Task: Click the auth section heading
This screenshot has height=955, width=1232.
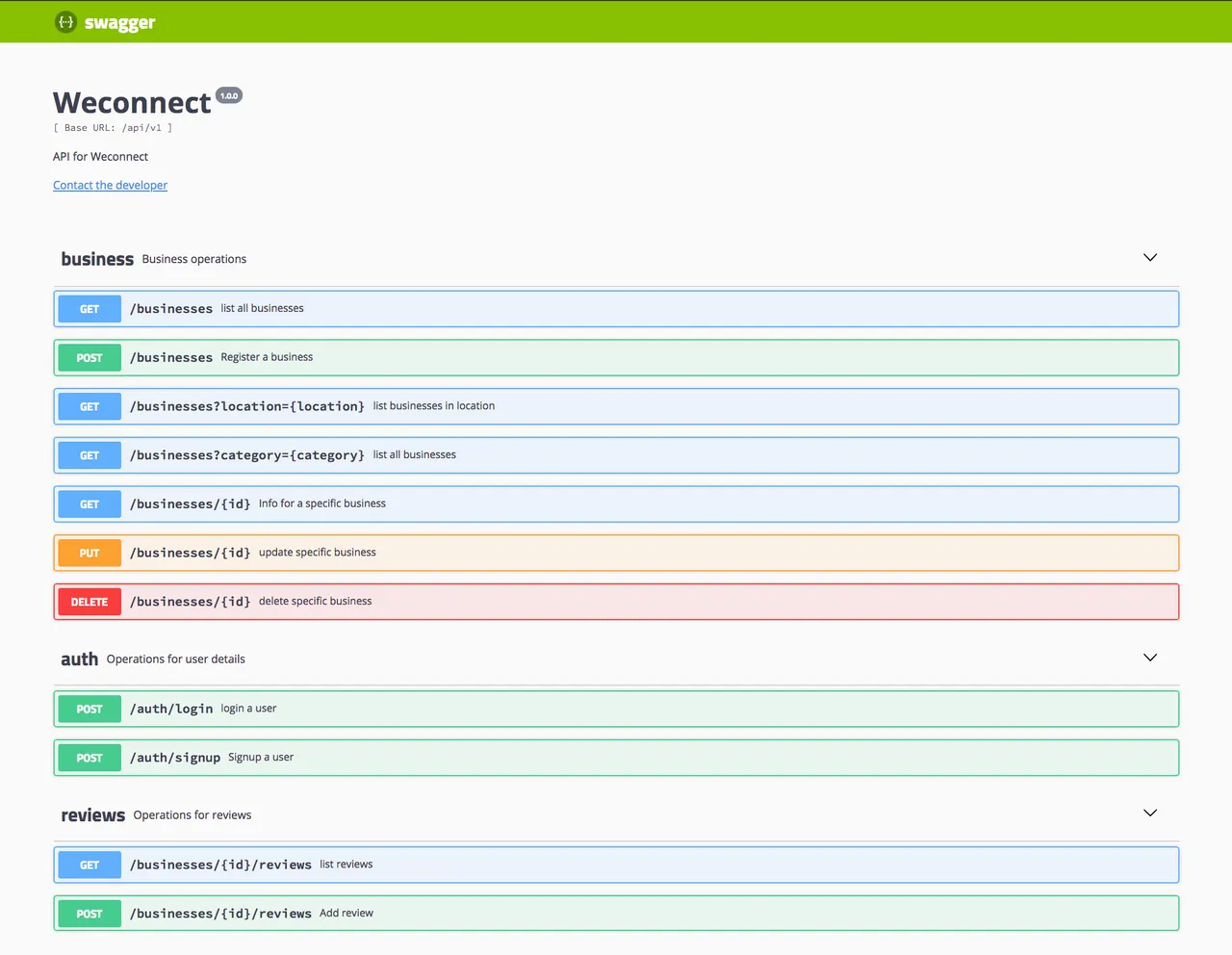Action: pos(80,659)
